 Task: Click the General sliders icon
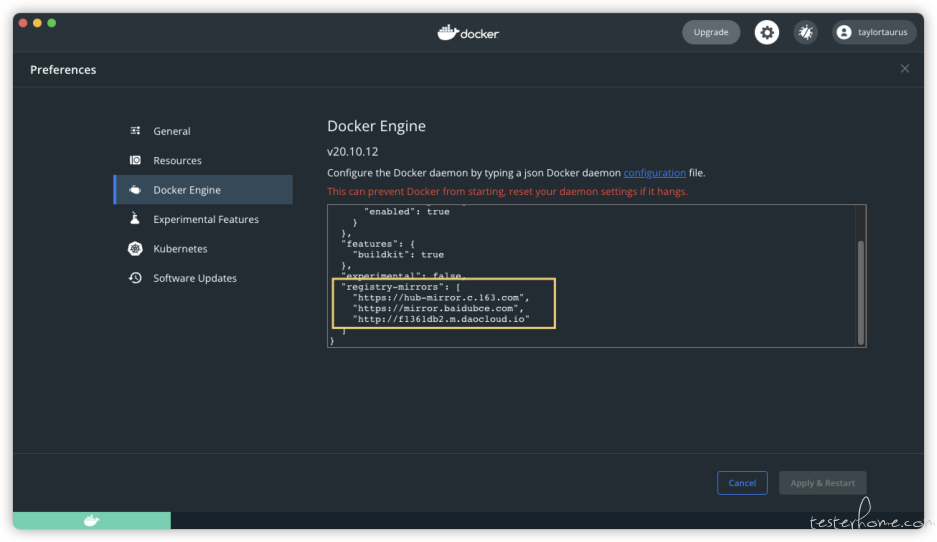click(135, 131)
